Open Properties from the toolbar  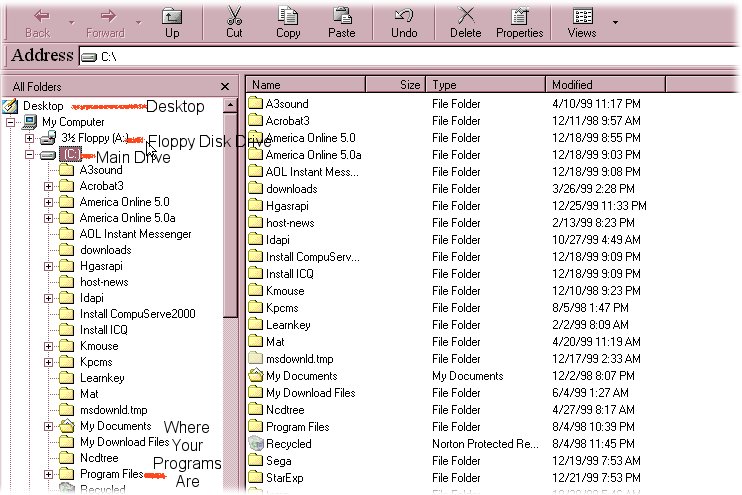click(x=520, y=24)
